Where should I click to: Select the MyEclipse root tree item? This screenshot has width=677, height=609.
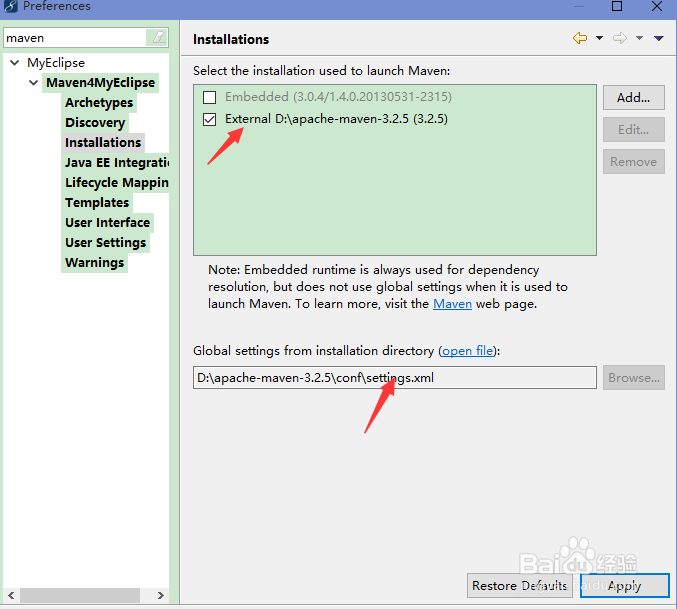[x=56, y=63]
